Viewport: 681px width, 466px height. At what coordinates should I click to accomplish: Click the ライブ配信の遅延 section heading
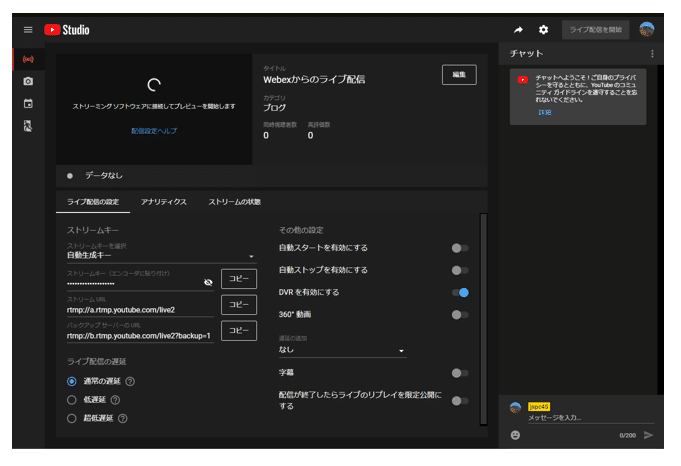(96, 361)
